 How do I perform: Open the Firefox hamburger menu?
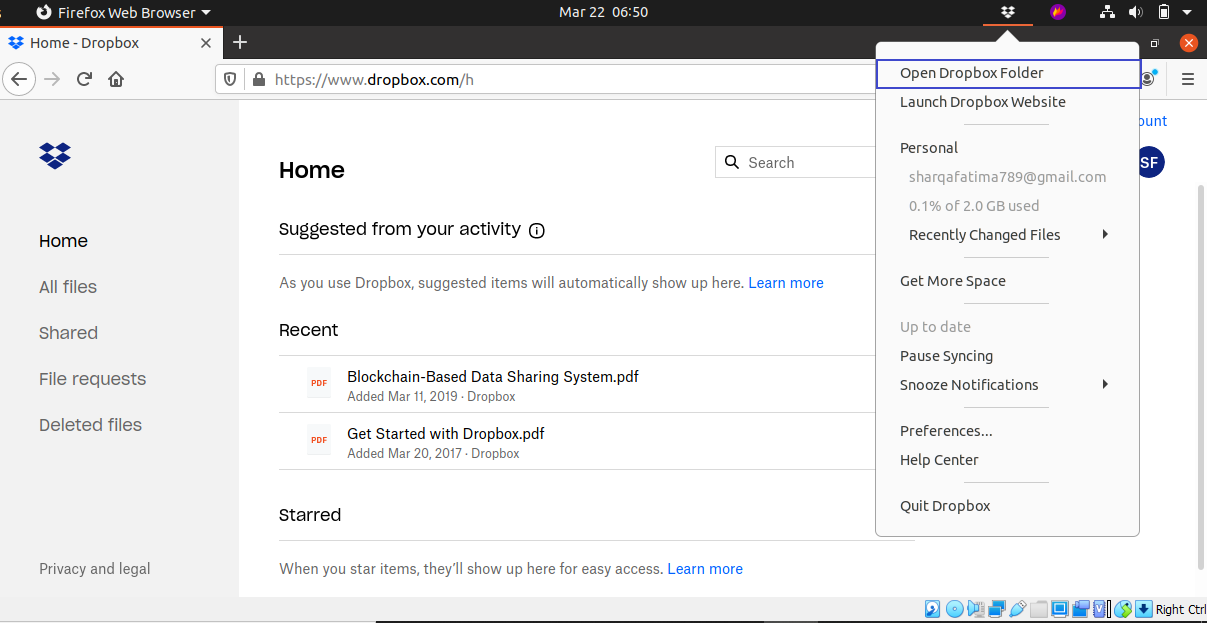click(1188, 79)
